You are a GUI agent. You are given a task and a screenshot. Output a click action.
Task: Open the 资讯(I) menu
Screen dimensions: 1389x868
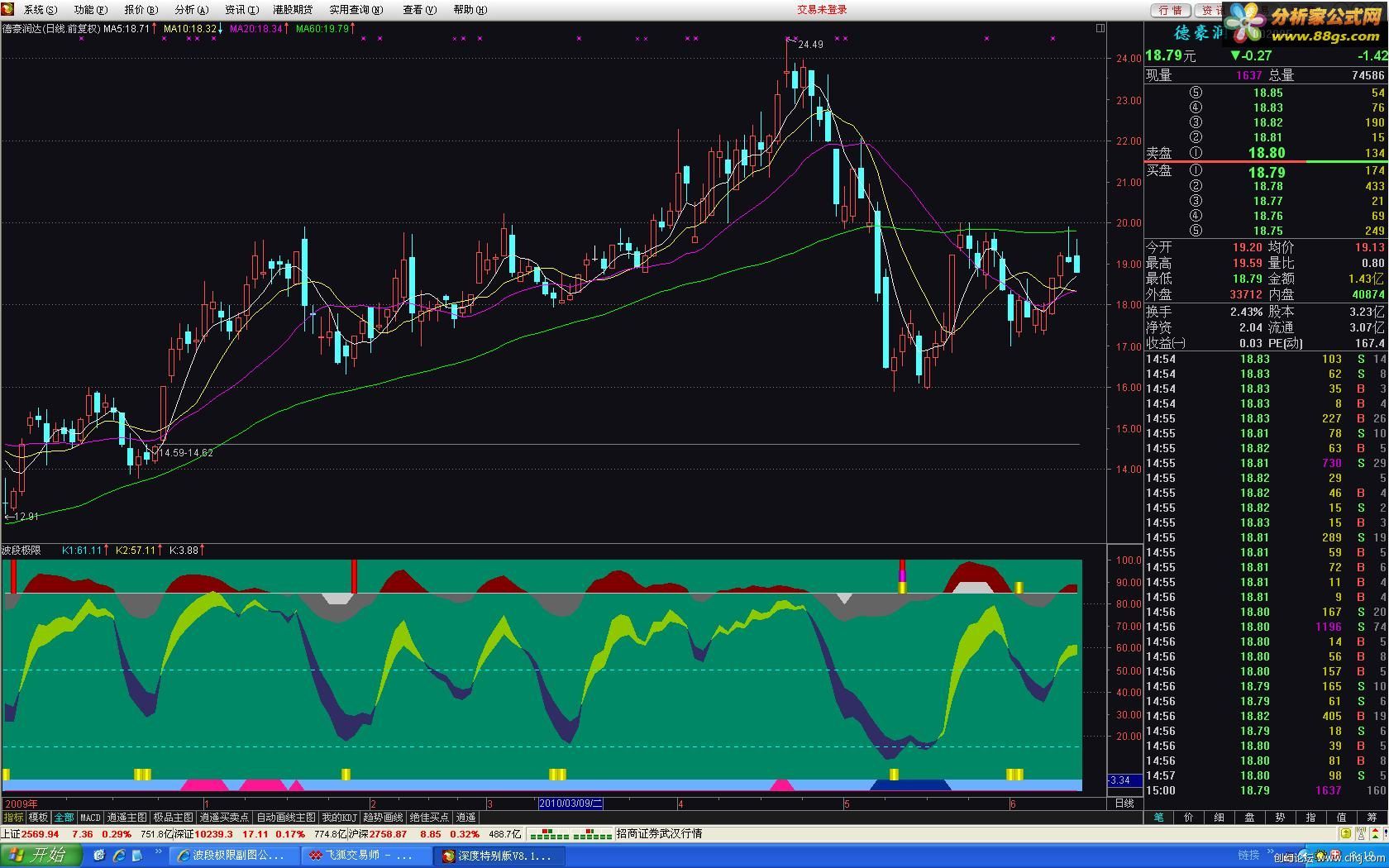241,10
